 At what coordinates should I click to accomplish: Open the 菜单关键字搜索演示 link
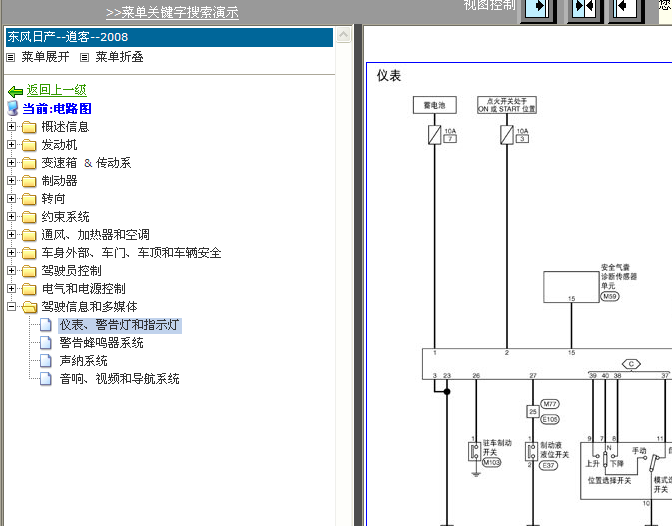172,12
